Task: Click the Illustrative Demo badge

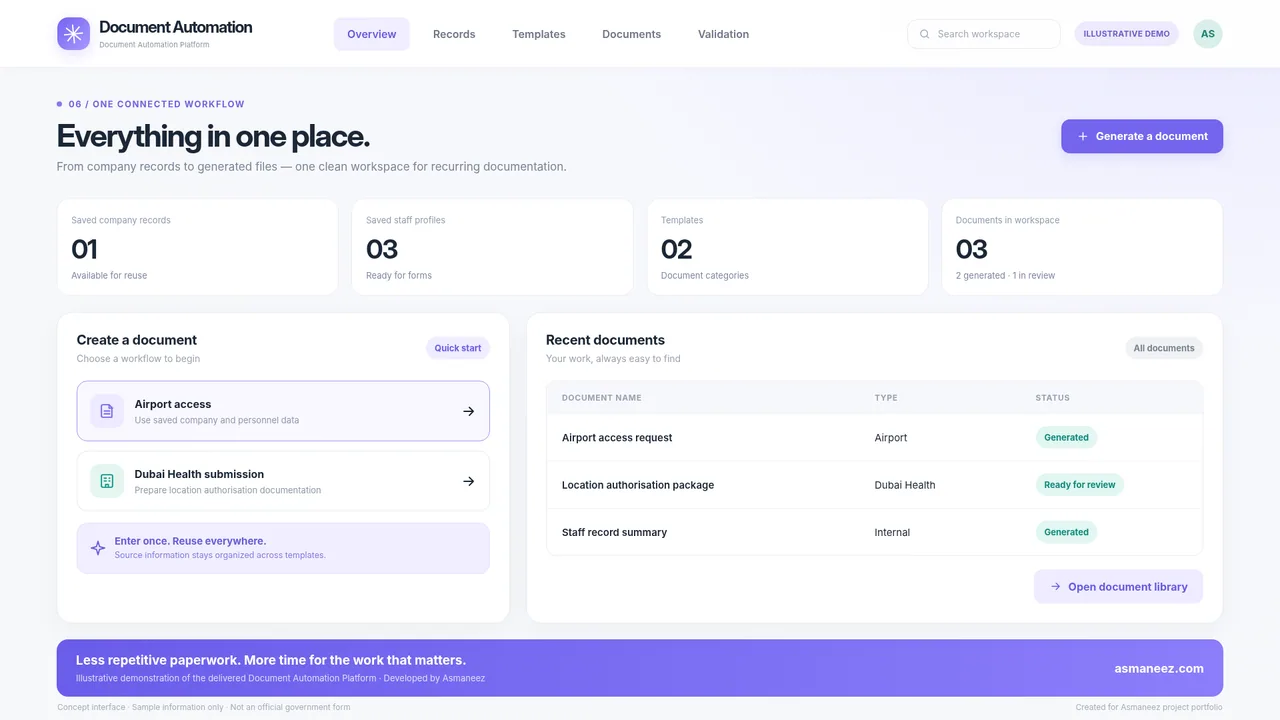Action: [x=1126, y=34]
